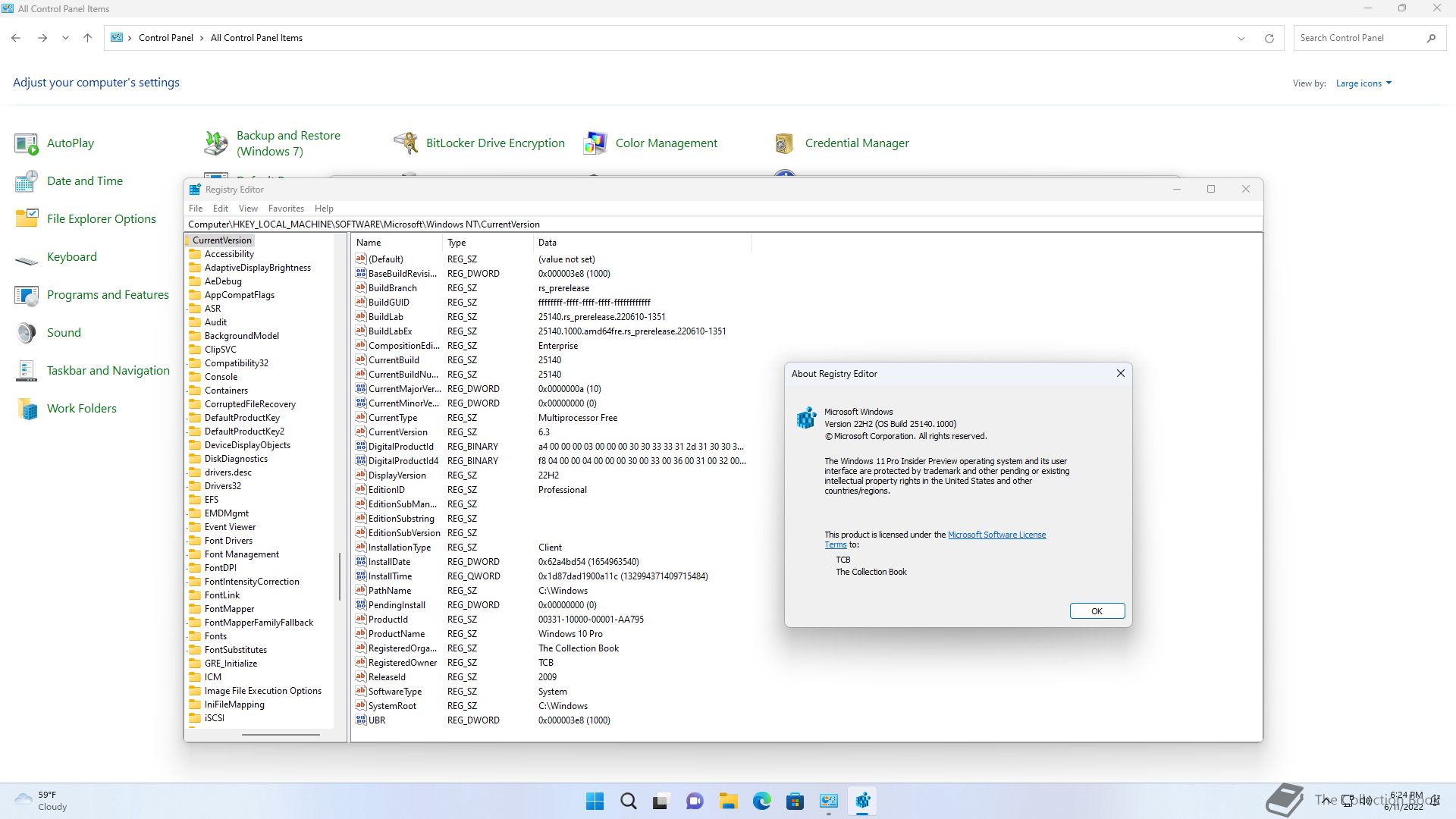Click All Control Panel Items breadcrumb

[256, 38]
